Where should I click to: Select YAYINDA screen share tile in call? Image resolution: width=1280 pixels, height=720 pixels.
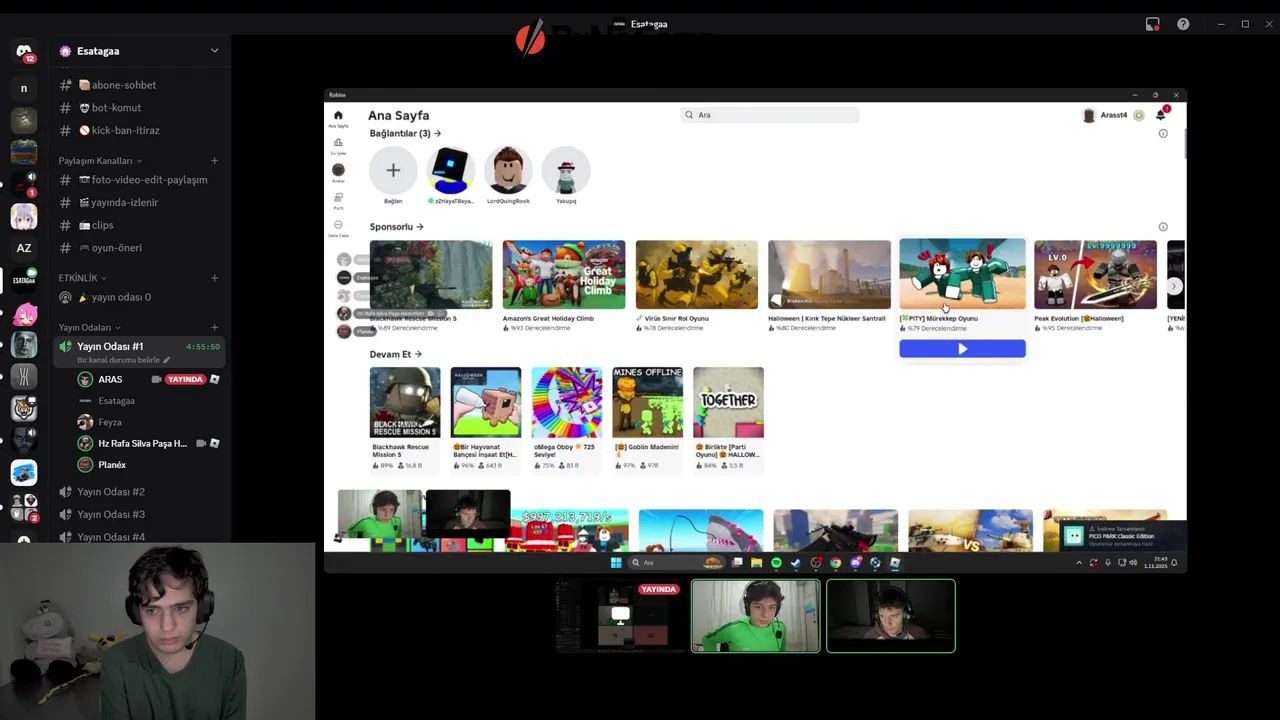pos(620,616)
